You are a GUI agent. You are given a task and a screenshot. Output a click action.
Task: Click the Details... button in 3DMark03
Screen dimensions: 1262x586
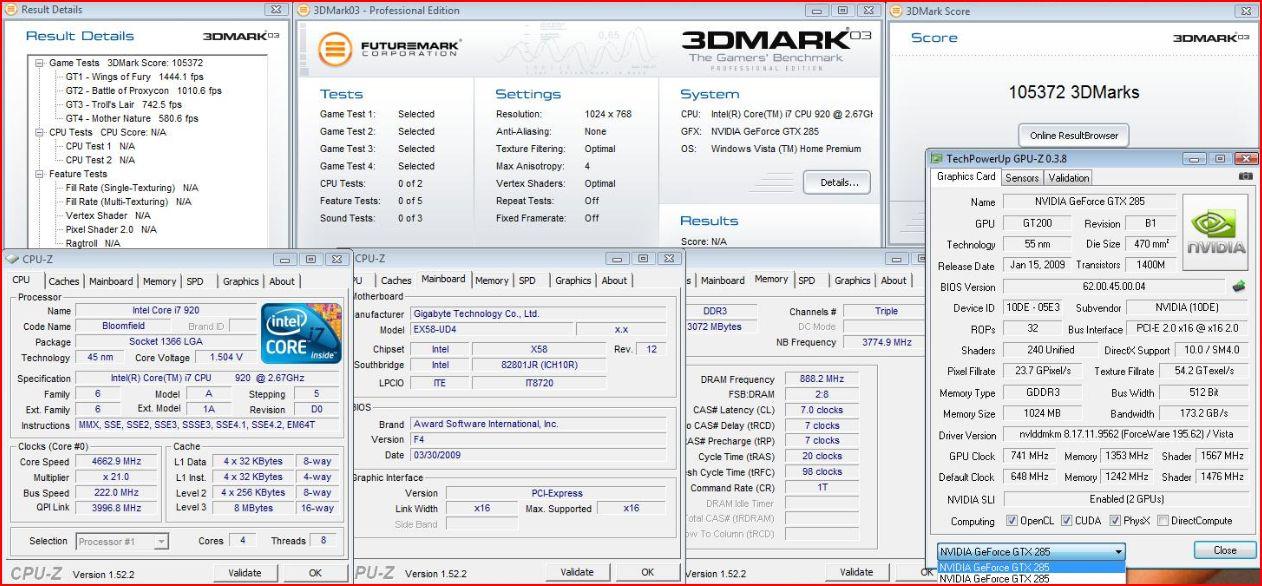837,183
